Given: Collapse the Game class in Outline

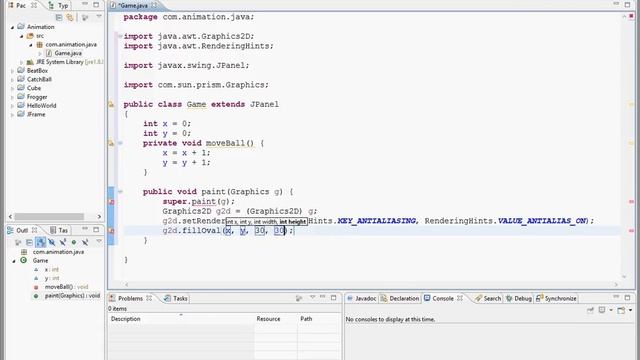Looking at the screenshot, I should tap(14, 261).
